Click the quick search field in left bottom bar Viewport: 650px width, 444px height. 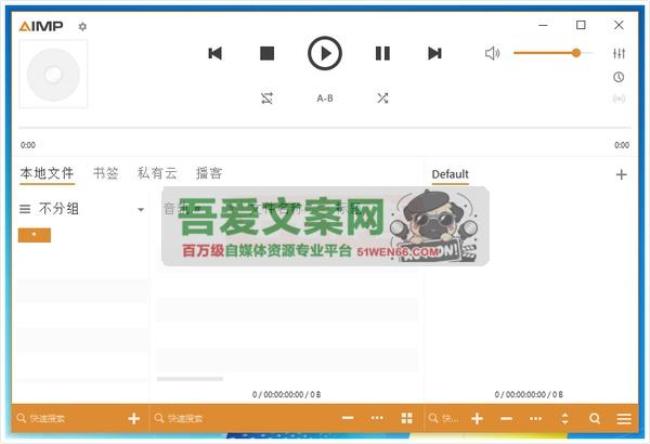tap(68, 418)
